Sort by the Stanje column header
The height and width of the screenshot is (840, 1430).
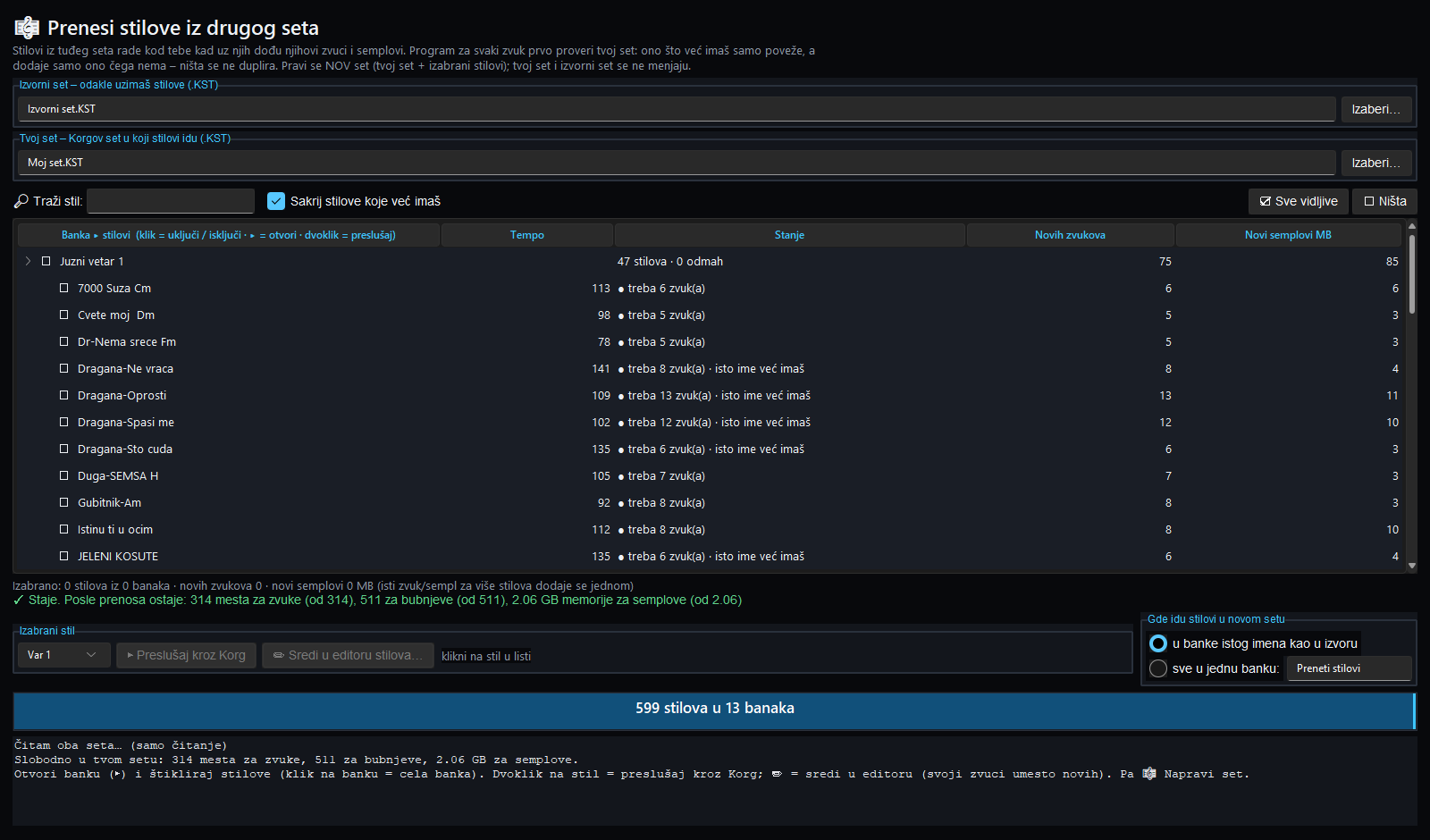pos(789,235)
